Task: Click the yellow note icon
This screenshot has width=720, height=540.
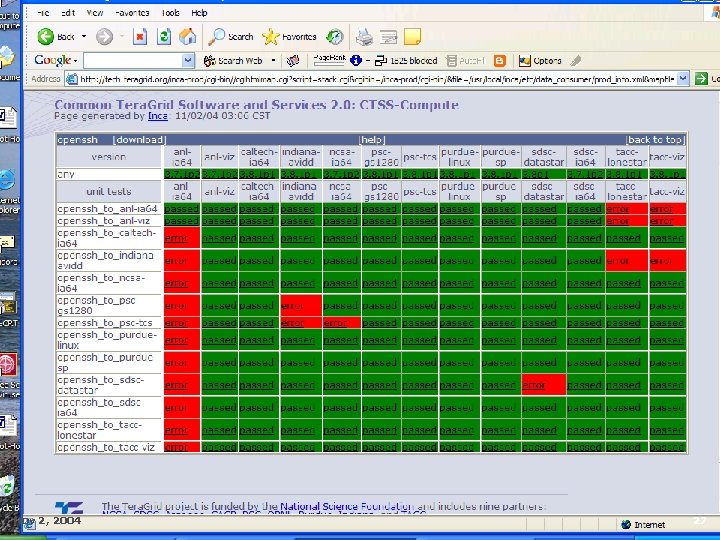Action: click(x=412, y=37)
